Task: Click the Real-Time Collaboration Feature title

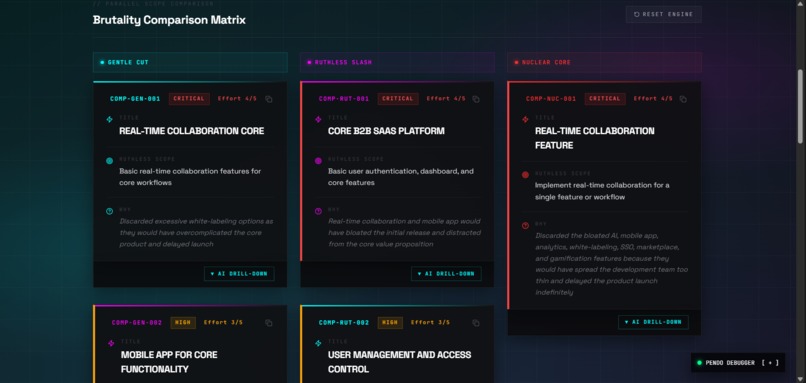Action: [x=595, y=138]
